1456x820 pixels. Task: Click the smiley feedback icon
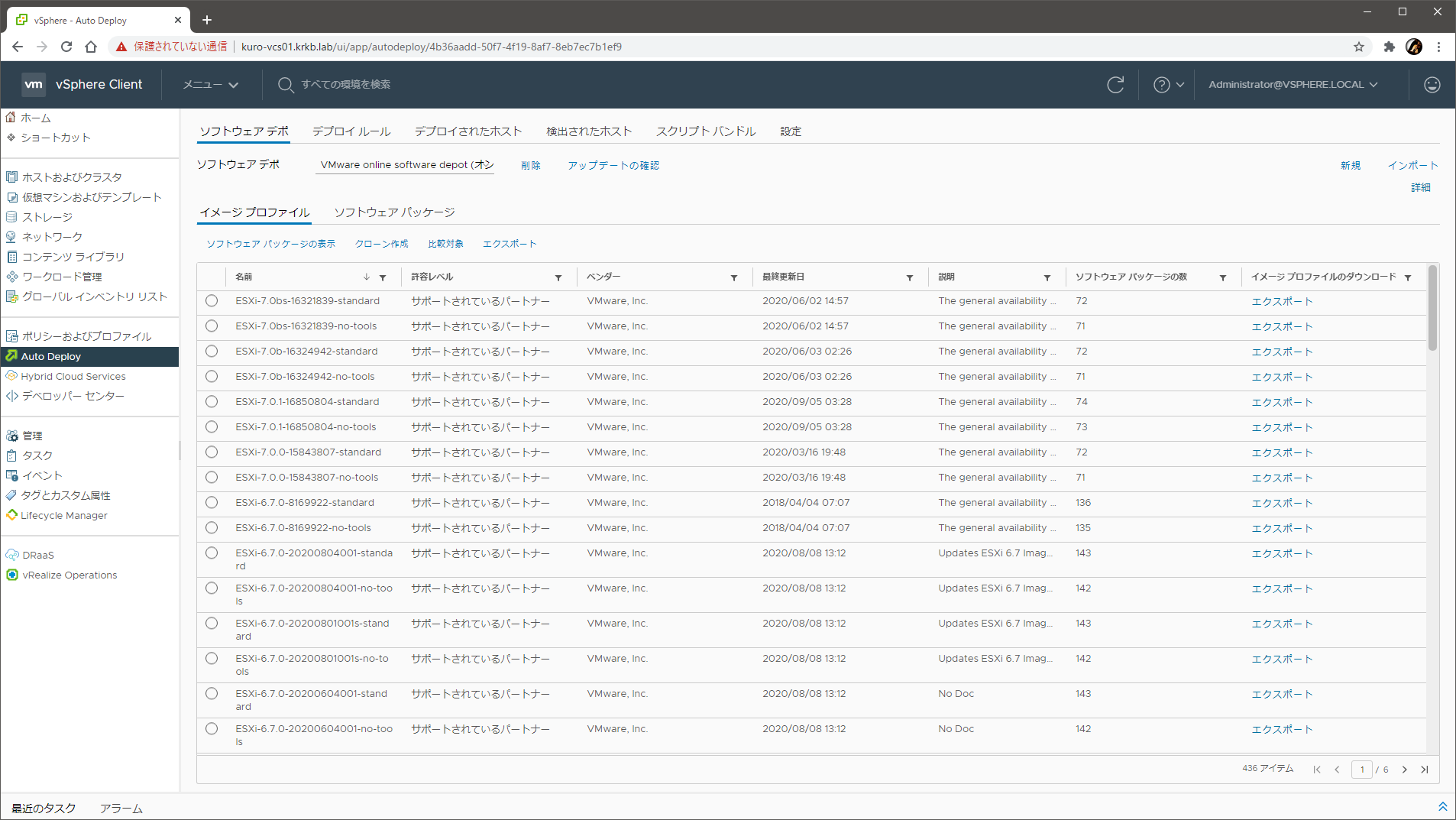[x=1432, y=85]
